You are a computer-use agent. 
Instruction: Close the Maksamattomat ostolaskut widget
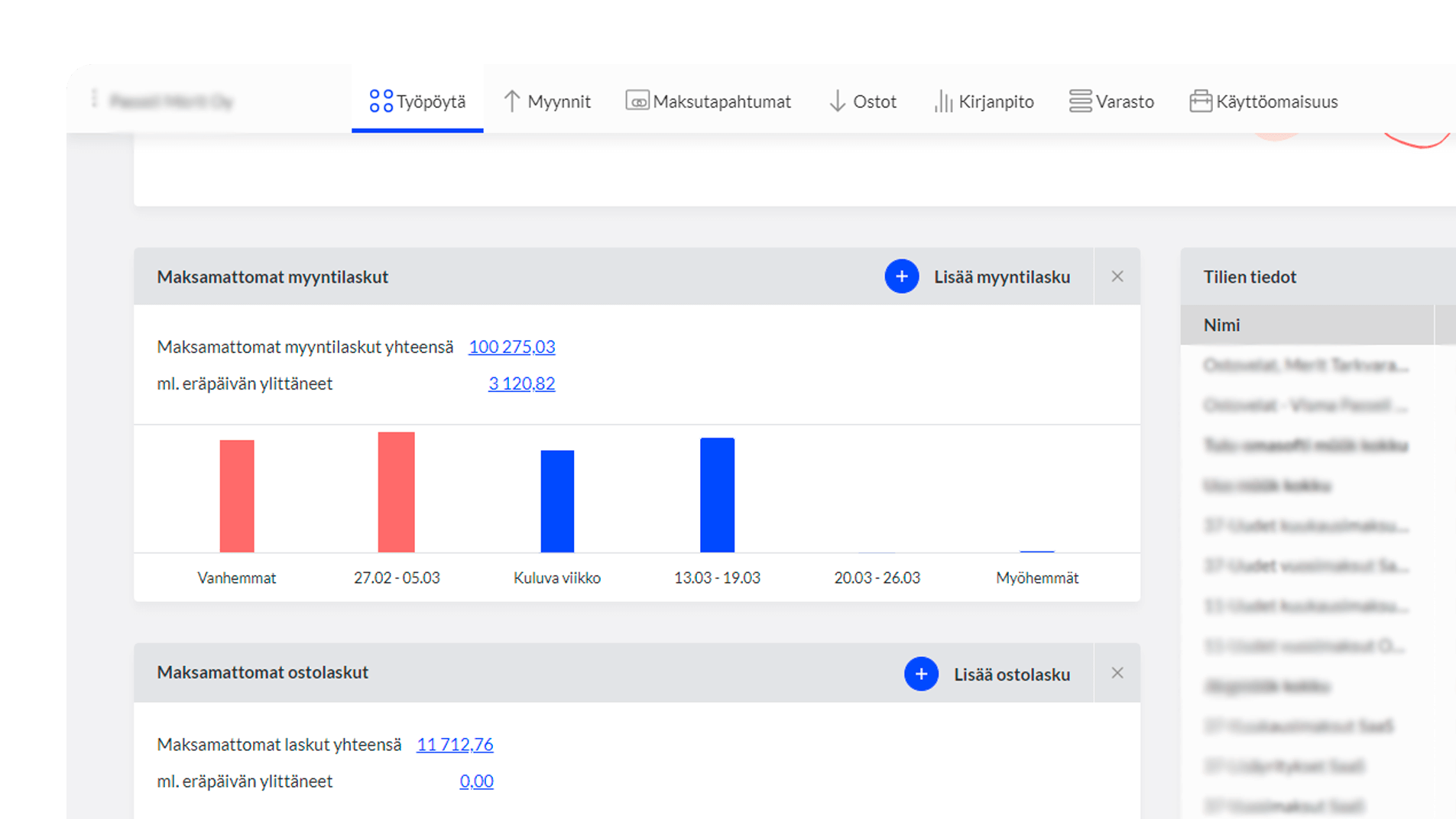point(1117,673)
